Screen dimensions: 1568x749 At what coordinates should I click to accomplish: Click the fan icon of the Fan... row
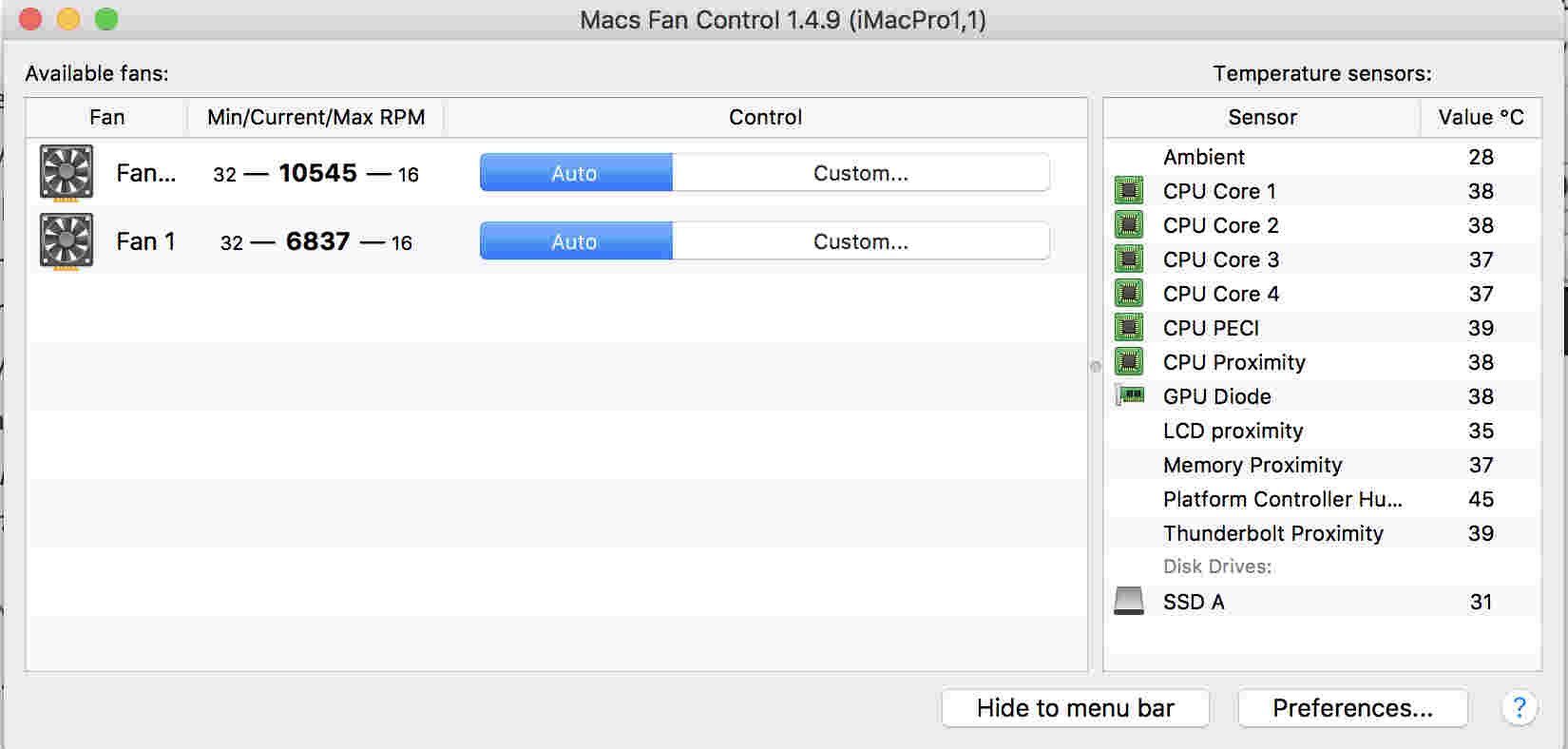coord(66,173)
